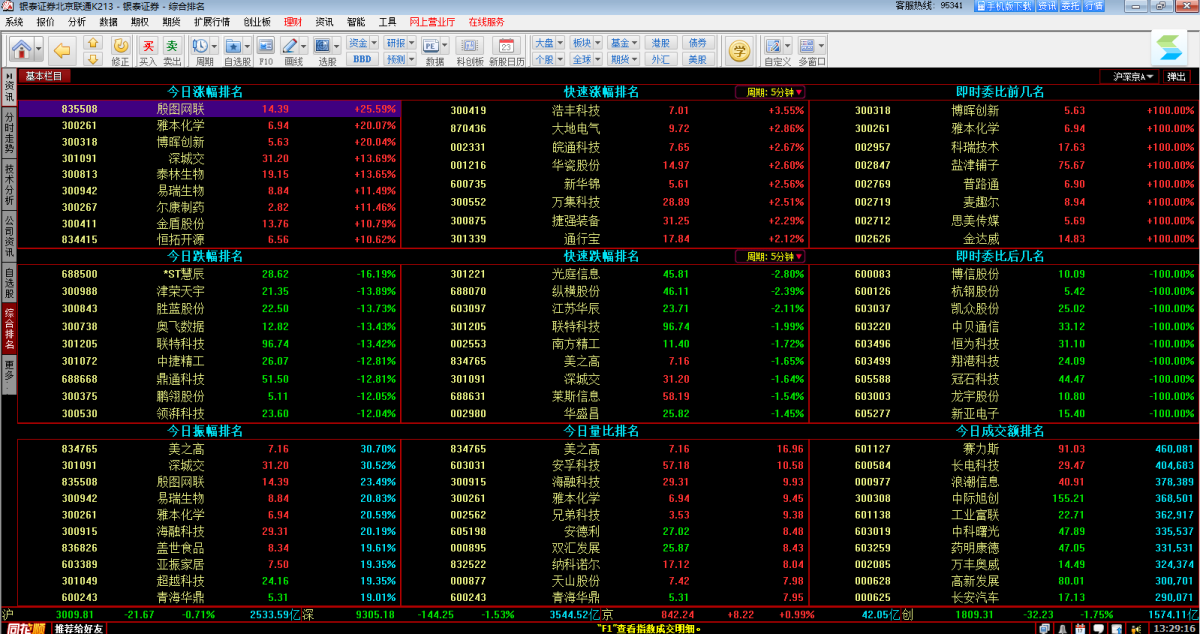Open 周期 5分钟 dropdown in 快速涨幅排名
This screenshot has width=1200, height=634.
[770, 92]
